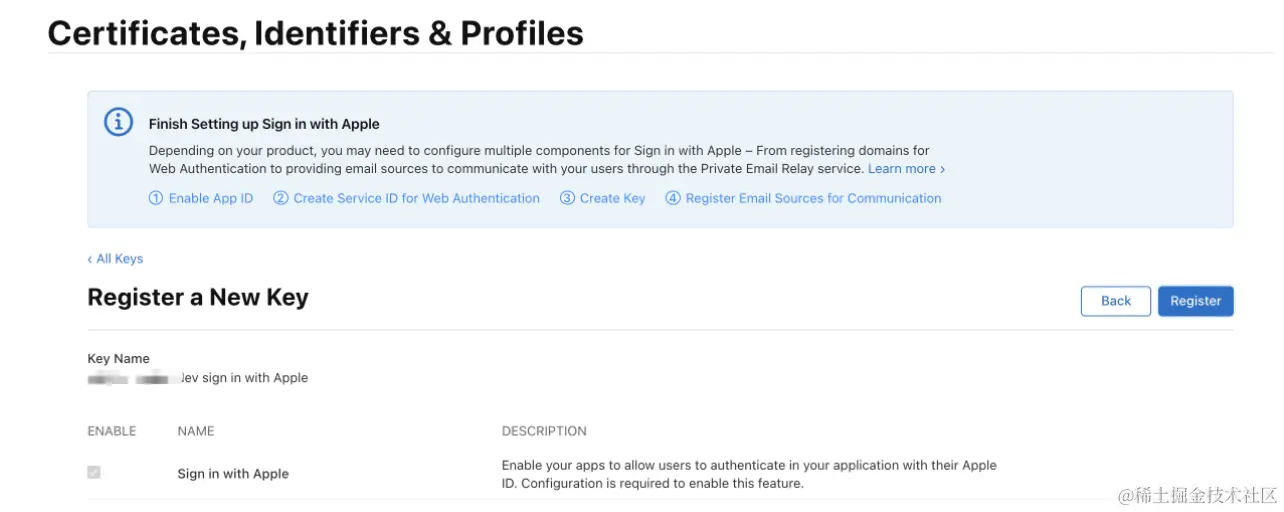Toggle the Sign in with Apple checkbox
This screenshot has height=512, width=1284.
[x=94, y=473]
